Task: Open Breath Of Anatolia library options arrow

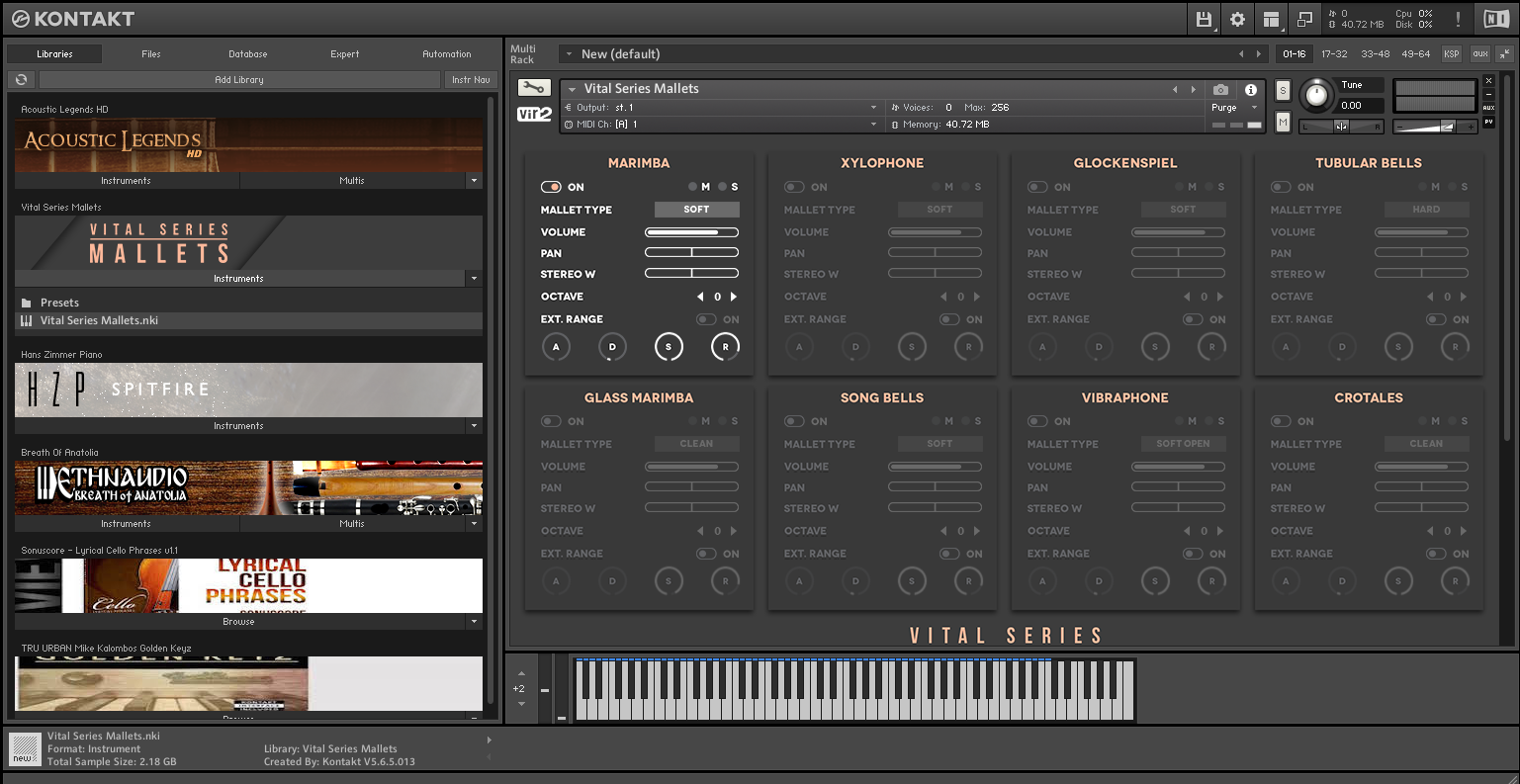Action: point(474,524)
